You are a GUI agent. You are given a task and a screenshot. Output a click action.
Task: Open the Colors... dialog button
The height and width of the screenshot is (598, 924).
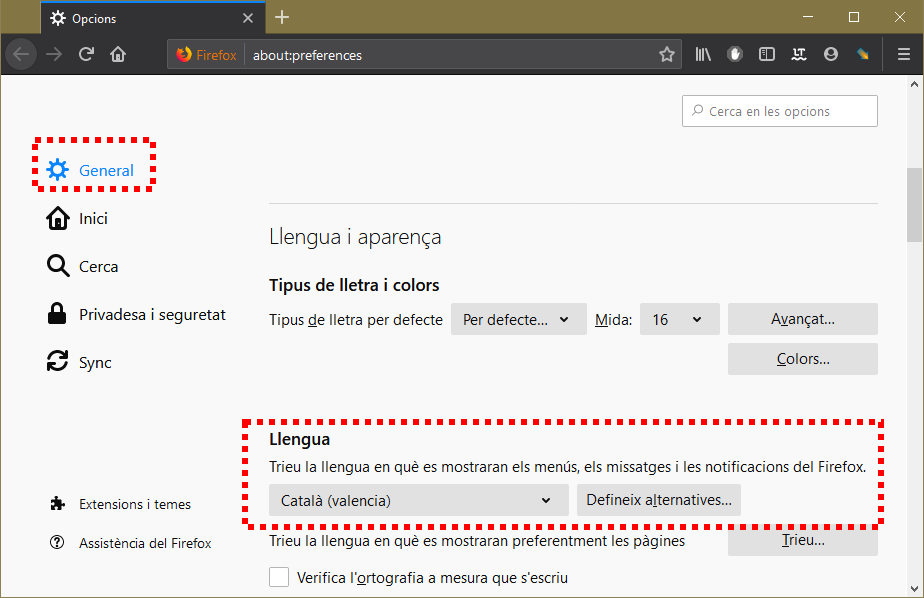(803, 359)
